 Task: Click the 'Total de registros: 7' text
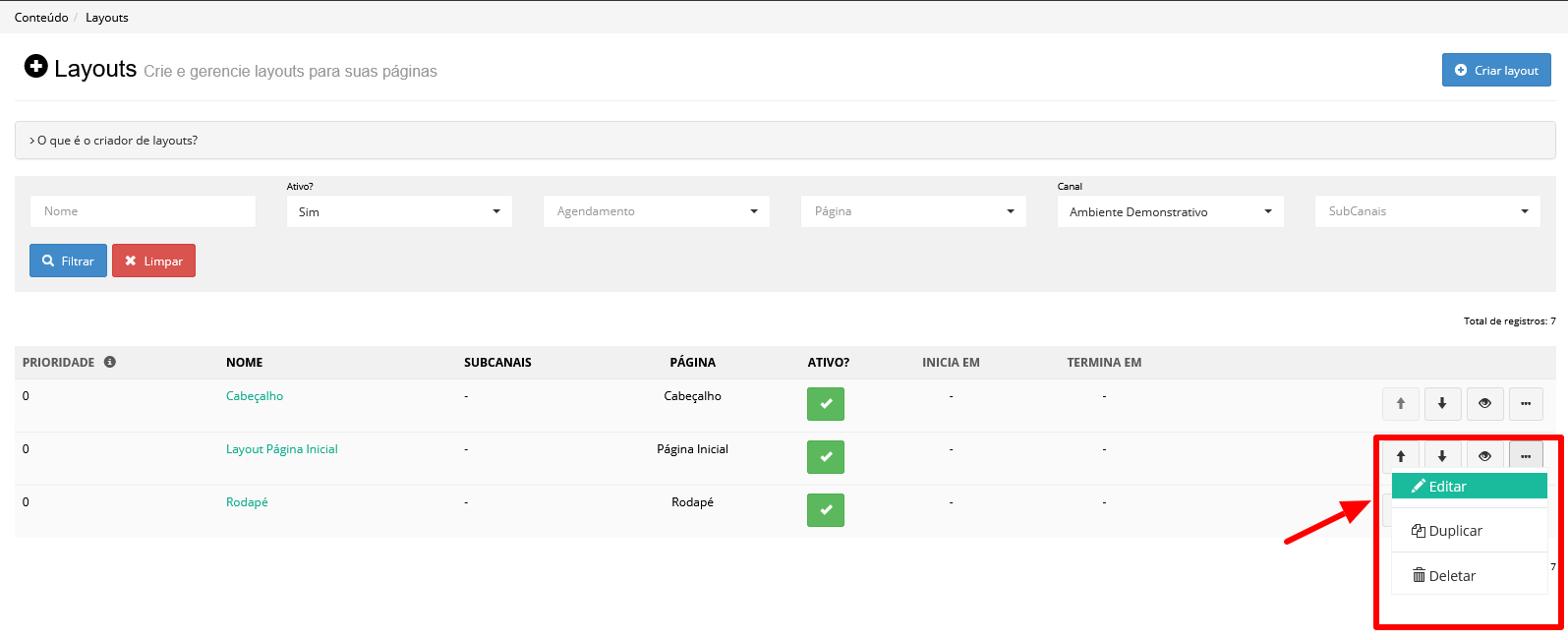(x=1509, y=321)
